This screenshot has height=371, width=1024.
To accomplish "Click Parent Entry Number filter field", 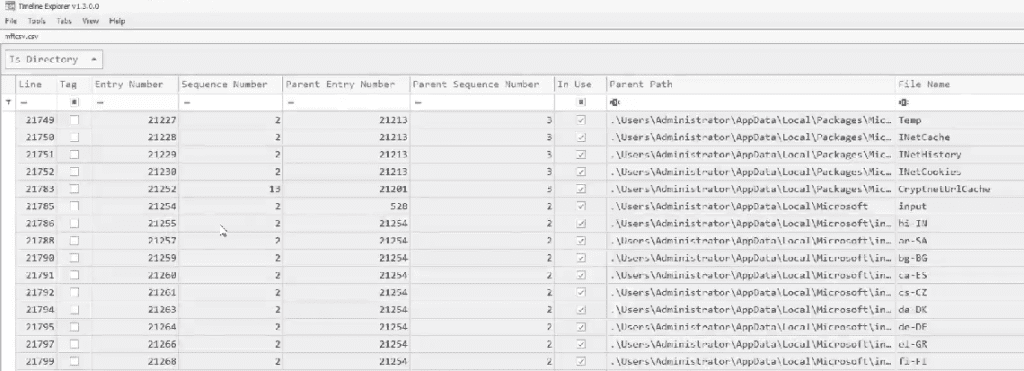I will coord(346,103).
